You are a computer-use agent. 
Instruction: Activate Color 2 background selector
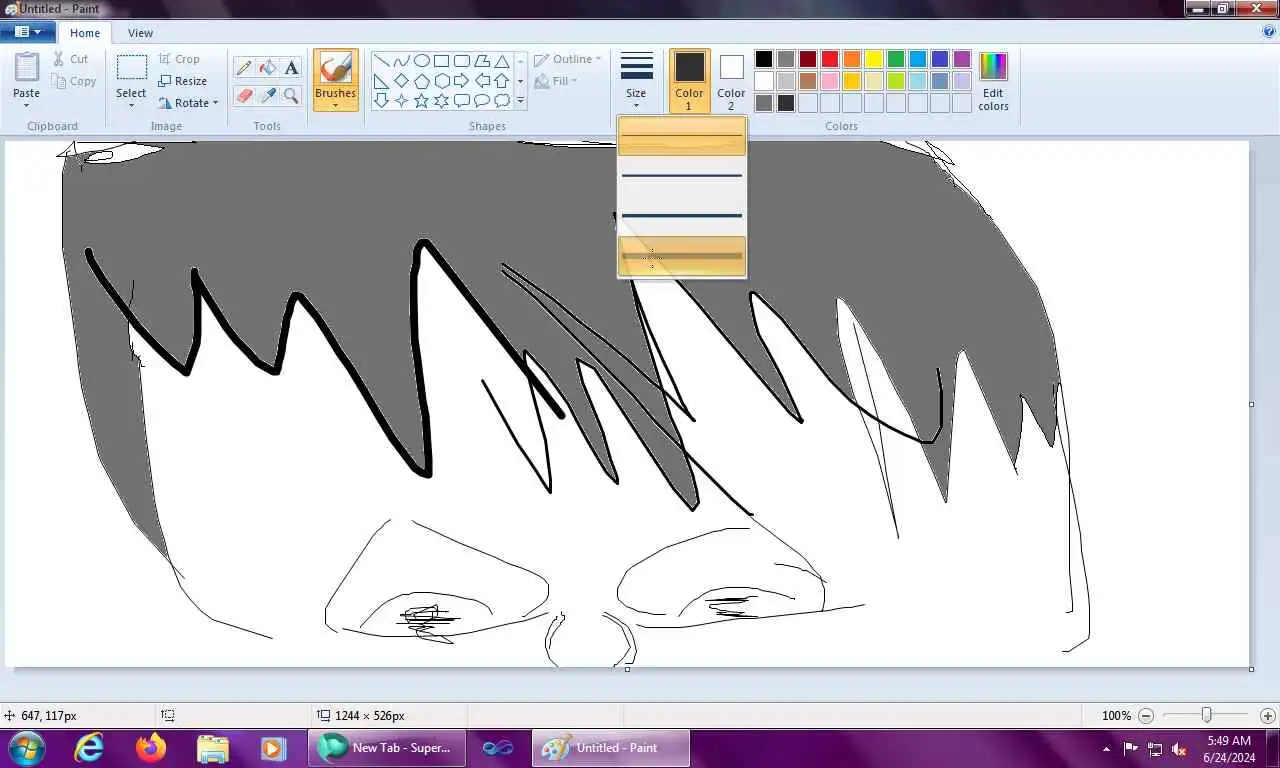(731, 81)
